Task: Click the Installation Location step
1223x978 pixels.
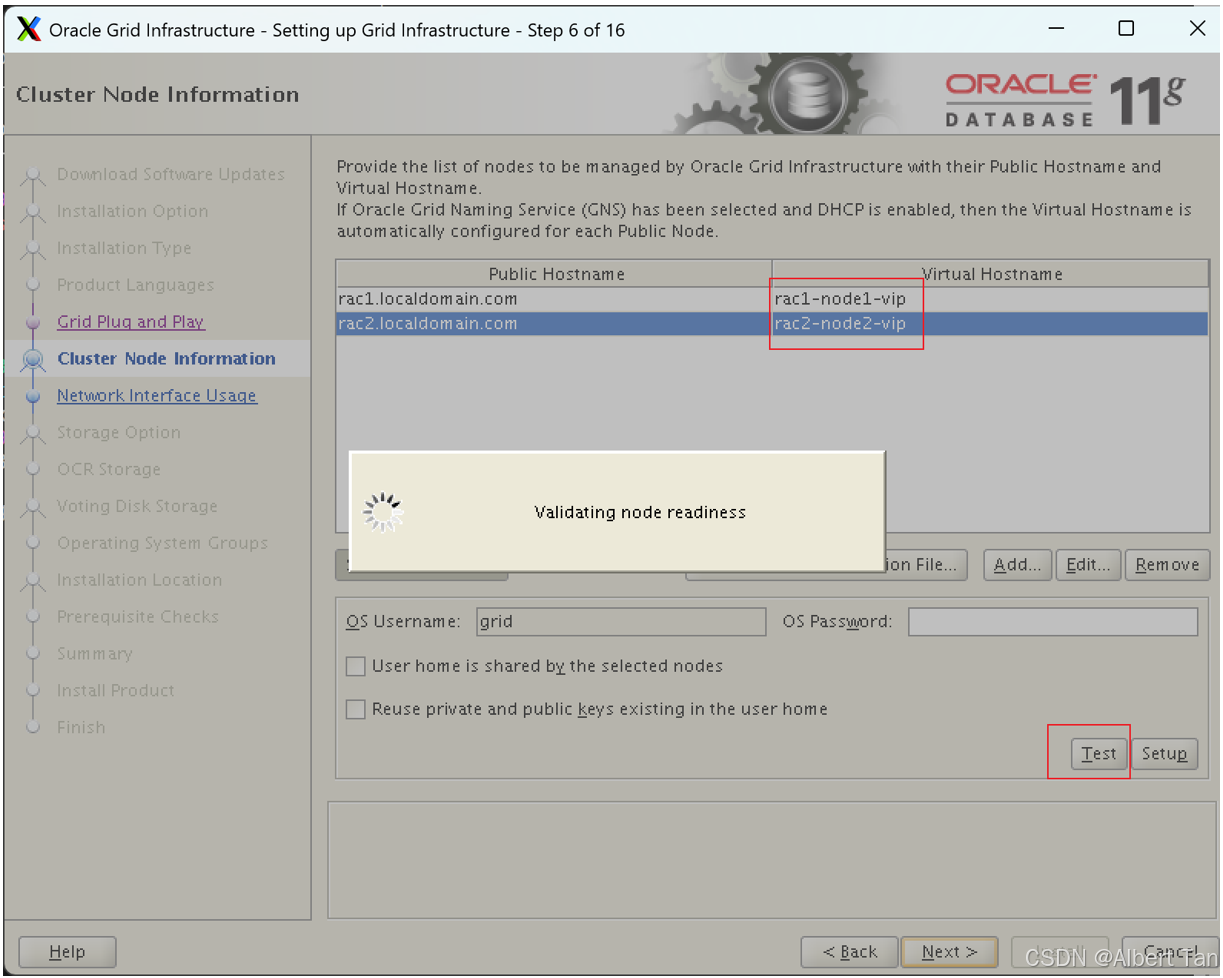Action: pyautogui.click(x=140, y=580)
